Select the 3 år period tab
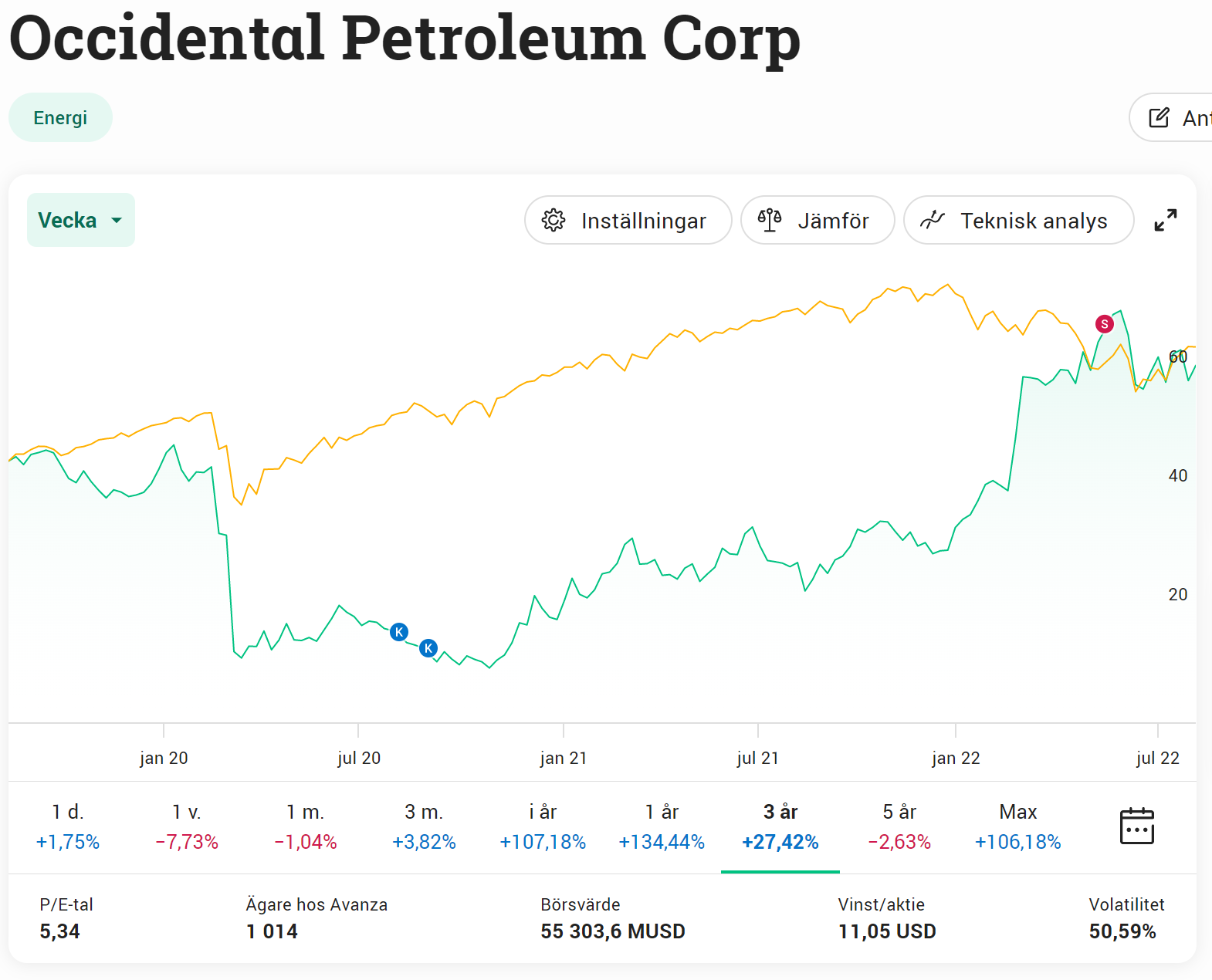 780,826
